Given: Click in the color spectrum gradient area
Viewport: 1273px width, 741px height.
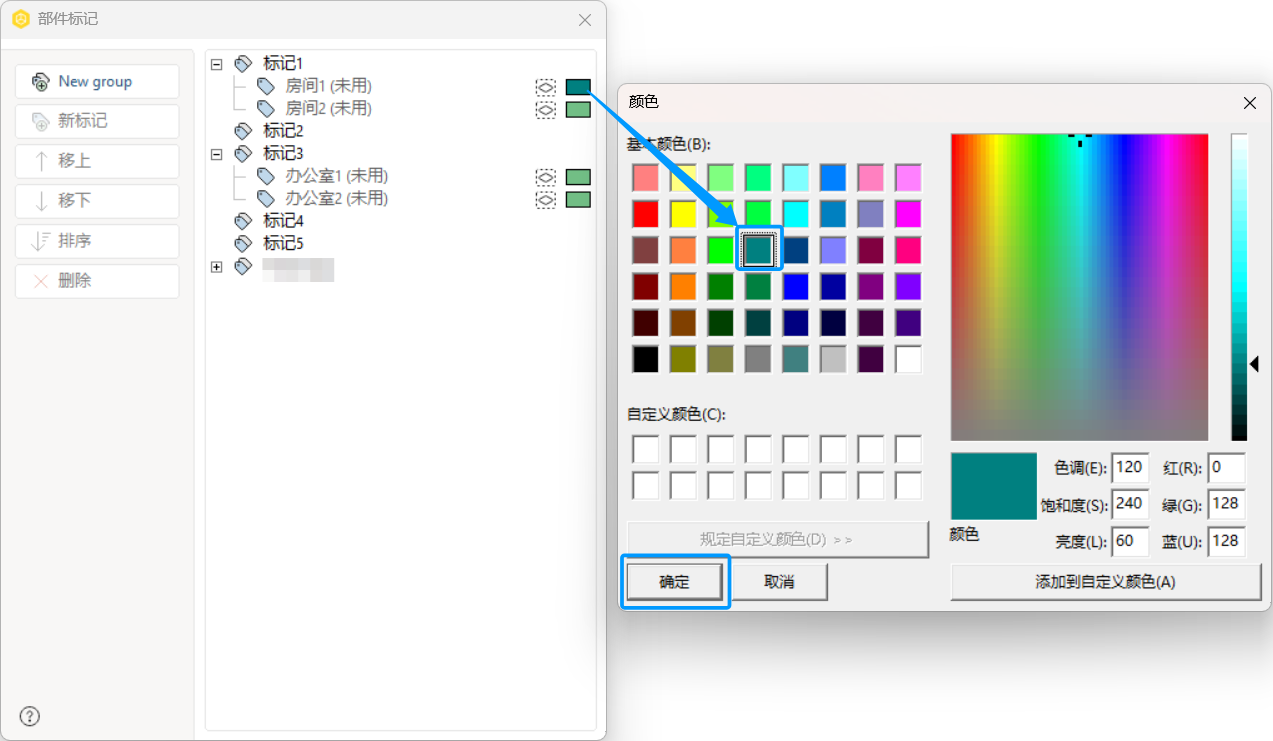Looking at the screenshot, I should [x=1080, y=287].
